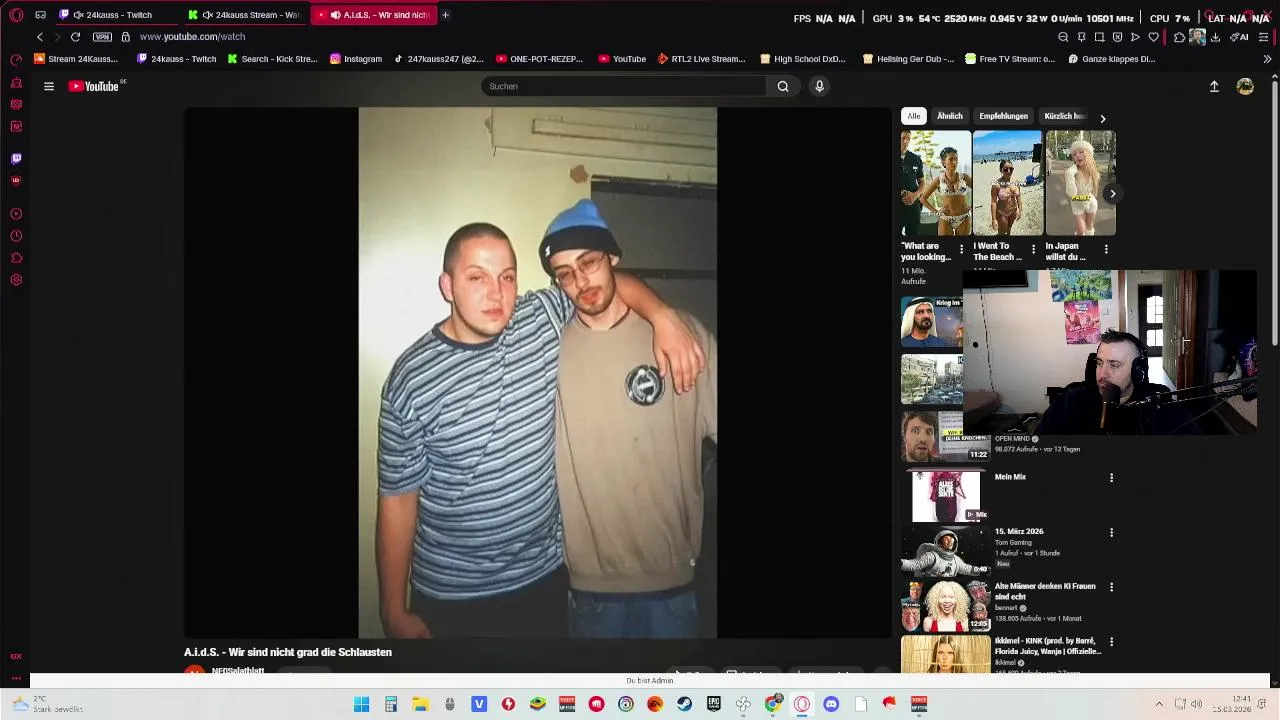1280x720 pixels.
Task: Open options for 'What are you looking' Short
Action: 962,249
